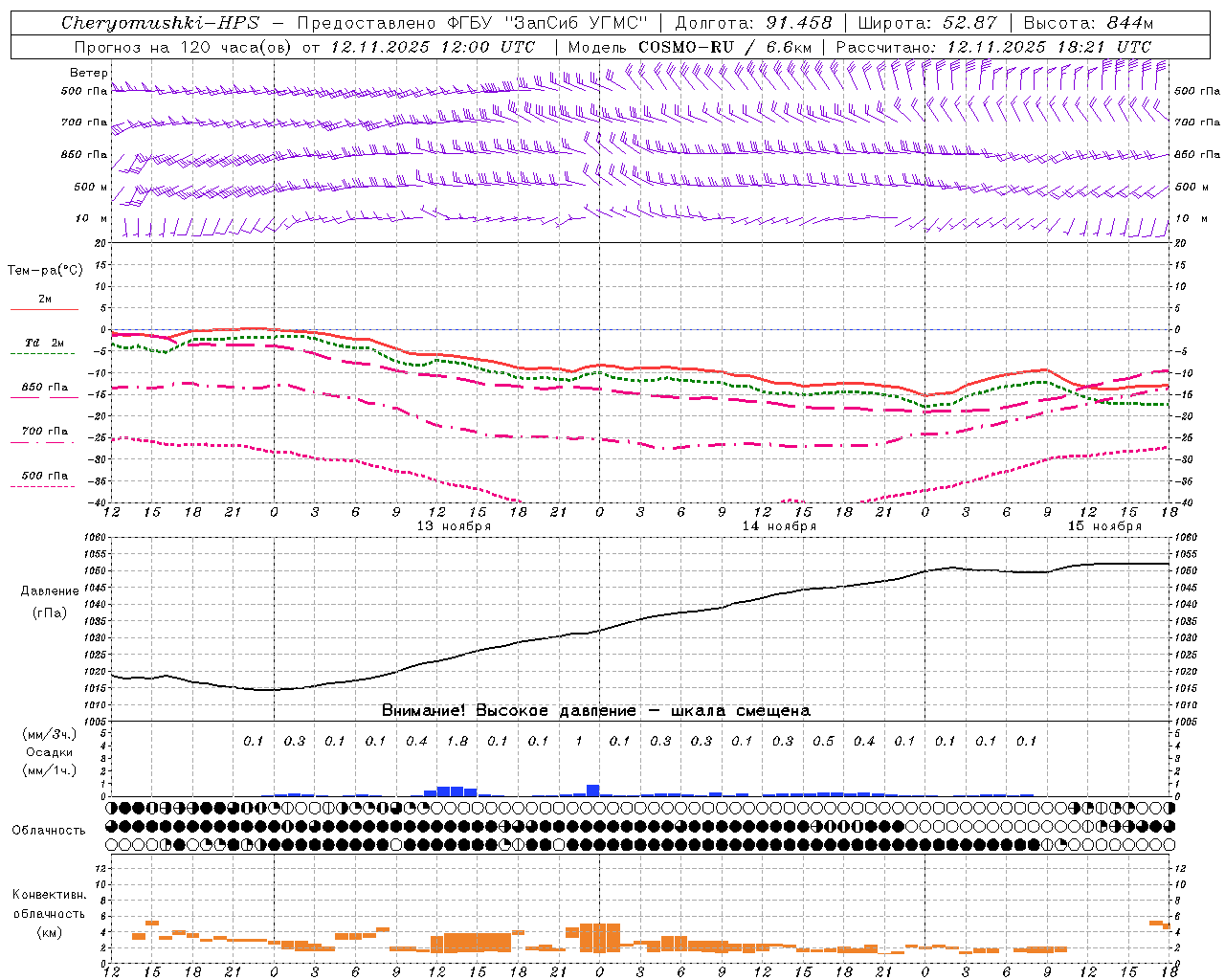The width and height of the screenshot is (1225, 980).
Task: Click the (км) convective cloud unit label
Action: coord(49,932)
